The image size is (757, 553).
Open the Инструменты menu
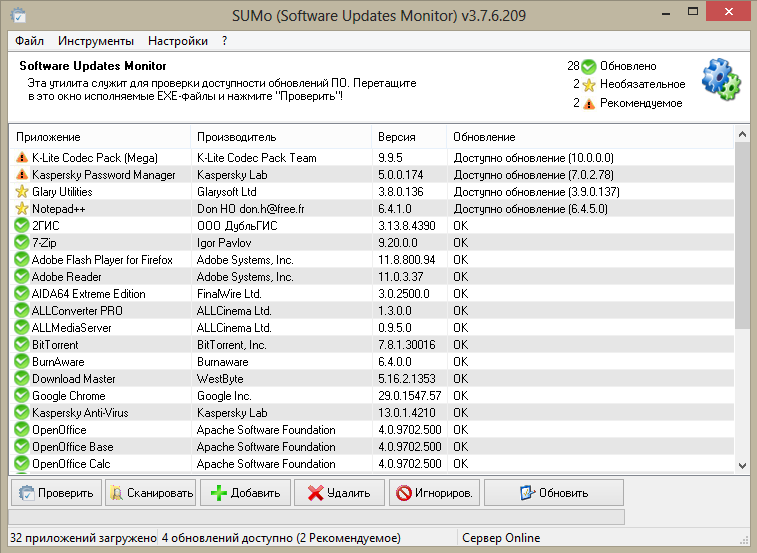[96, 41]
